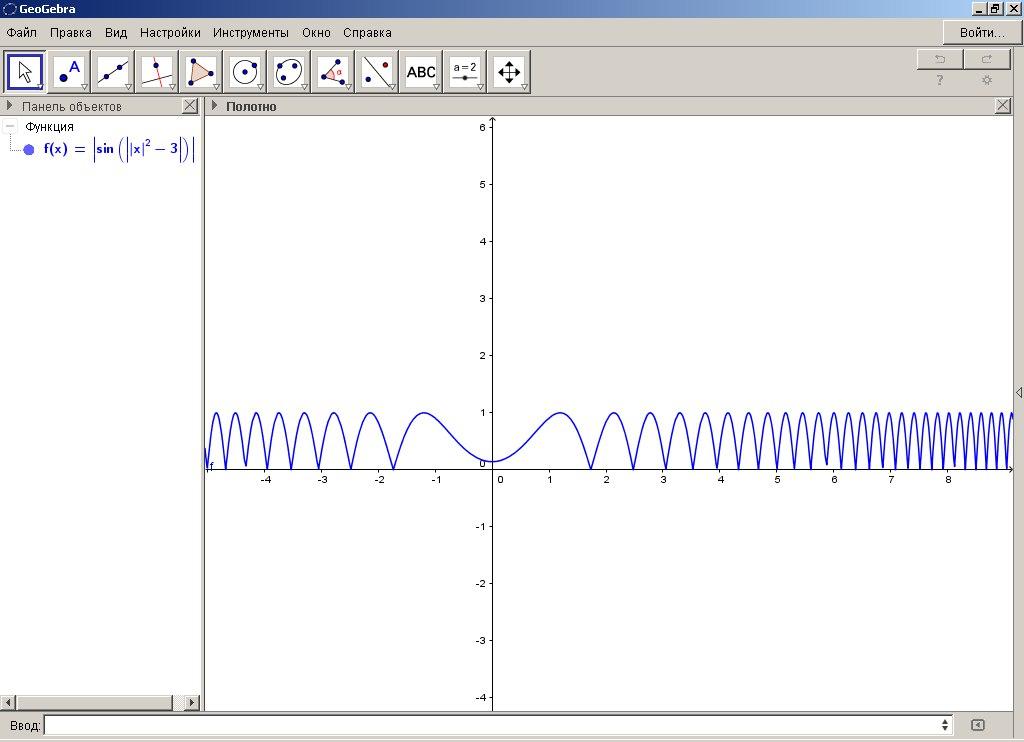This screenshot has width=1024, height=742.
Task: Select the Reflect about line tool
Action: 377,71
